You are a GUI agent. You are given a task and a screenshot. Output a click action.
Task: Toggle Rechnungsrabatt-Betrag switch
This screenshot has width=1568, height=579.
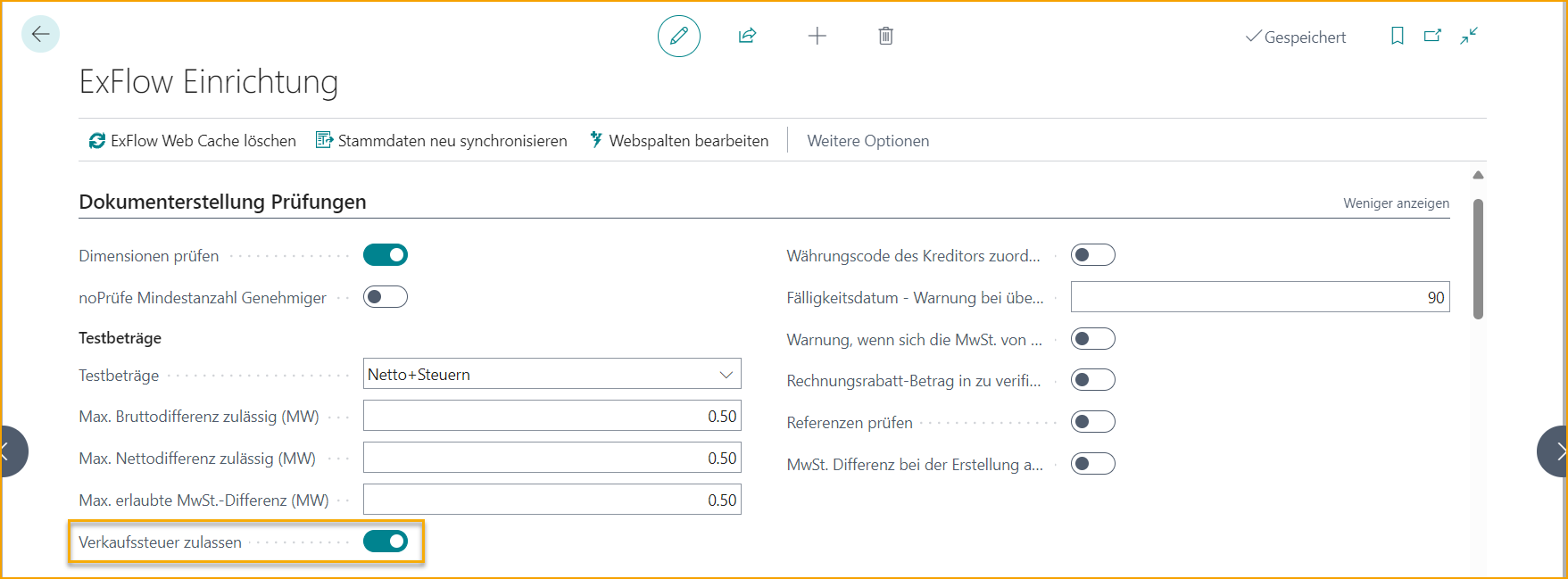tap(1093, 380)
